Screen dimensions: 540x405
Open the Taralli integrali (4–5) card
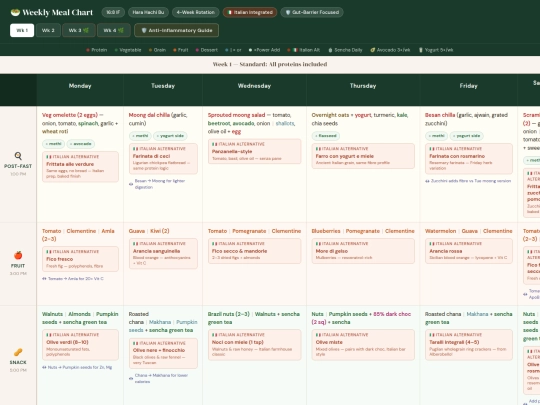pyautogui.click(x=469, y=345)
